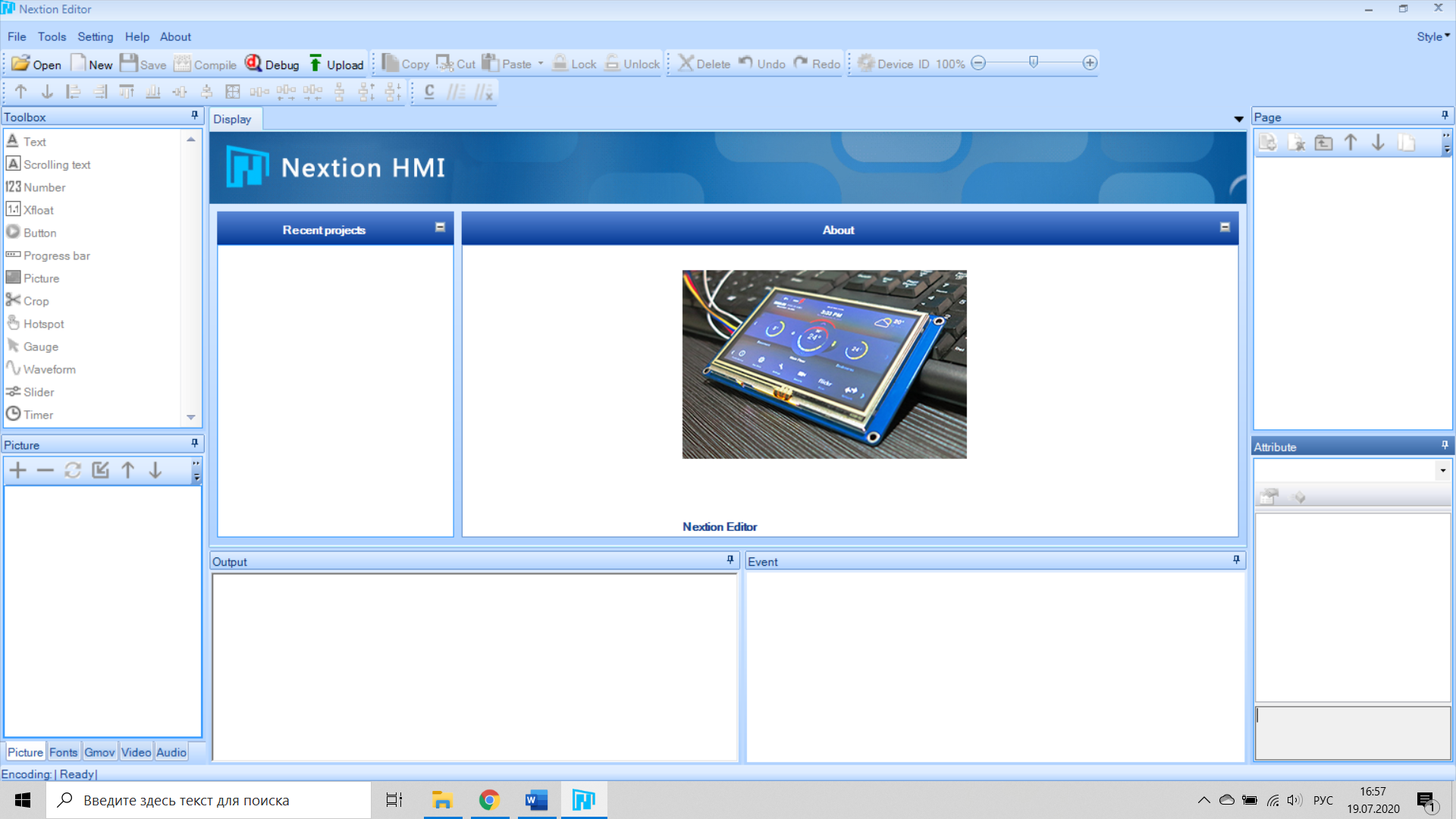Viewport: 1456px width, 819px height.
Task: Toggle pin on the Output panel
Action: [x=730, y=560]
